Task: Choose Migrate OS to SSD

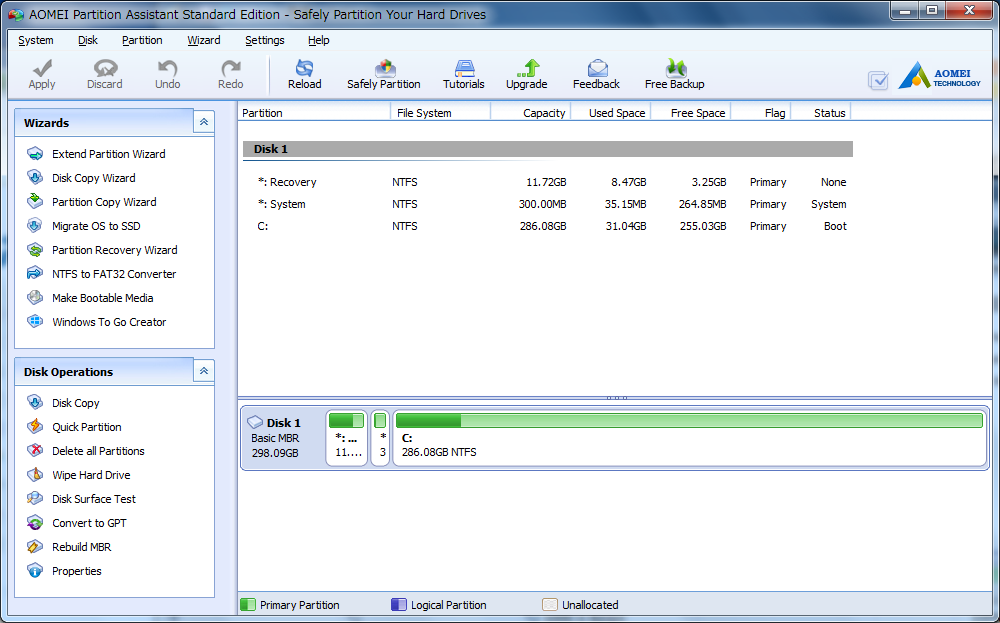Action: [x=84, y=226]
